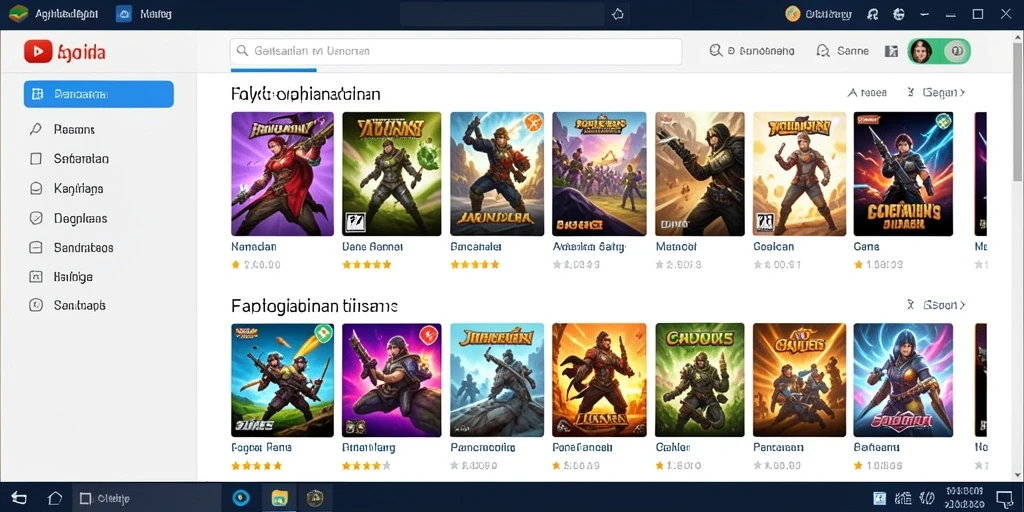The image size is (1024, 512).
Task: Click the Nanadan game title text
Action: coord(254,247)
